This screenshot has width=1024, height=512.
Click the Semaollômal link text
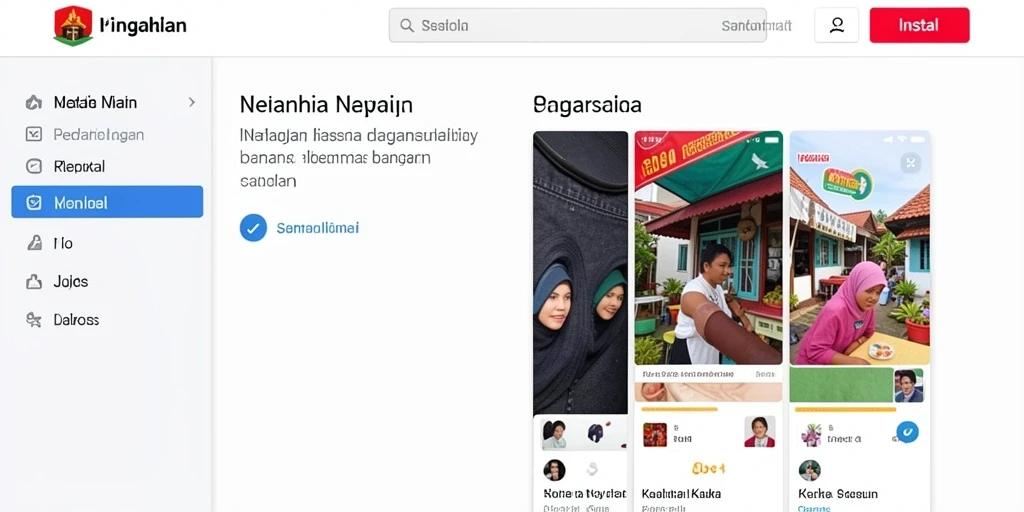tap(317, 229)
